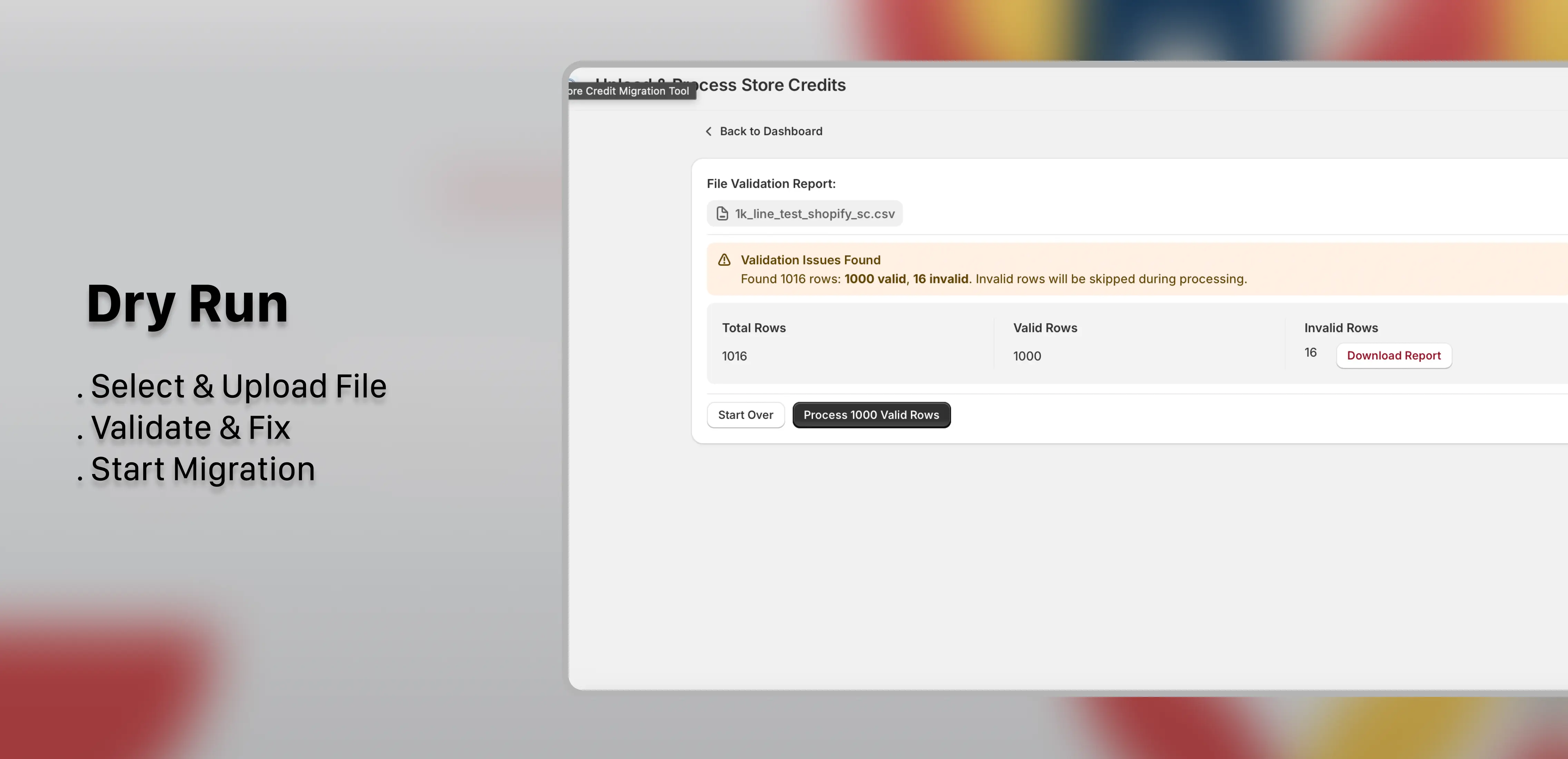The height and width of the screenshot is (759, 1568).
Task: Open Back to Dashboard
Action: tap(771, 131)
